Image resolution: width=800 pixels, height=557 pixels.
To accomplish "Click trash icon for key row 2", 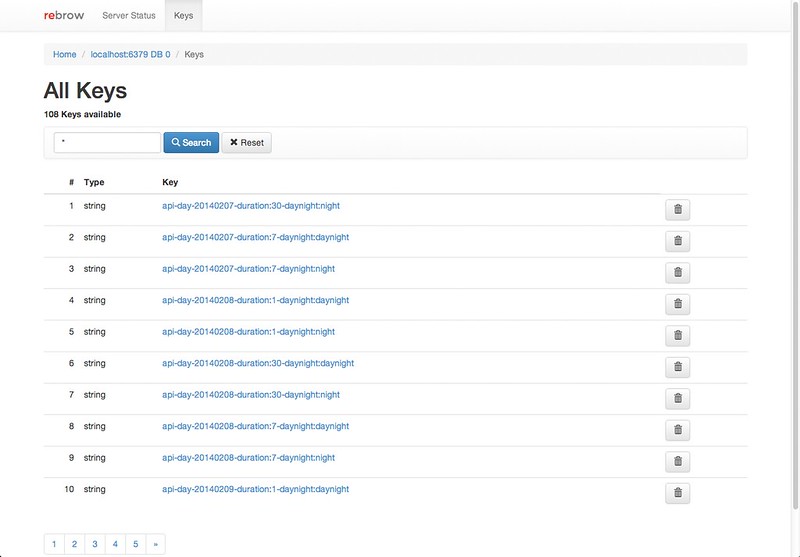I will [x=678, y=241].
